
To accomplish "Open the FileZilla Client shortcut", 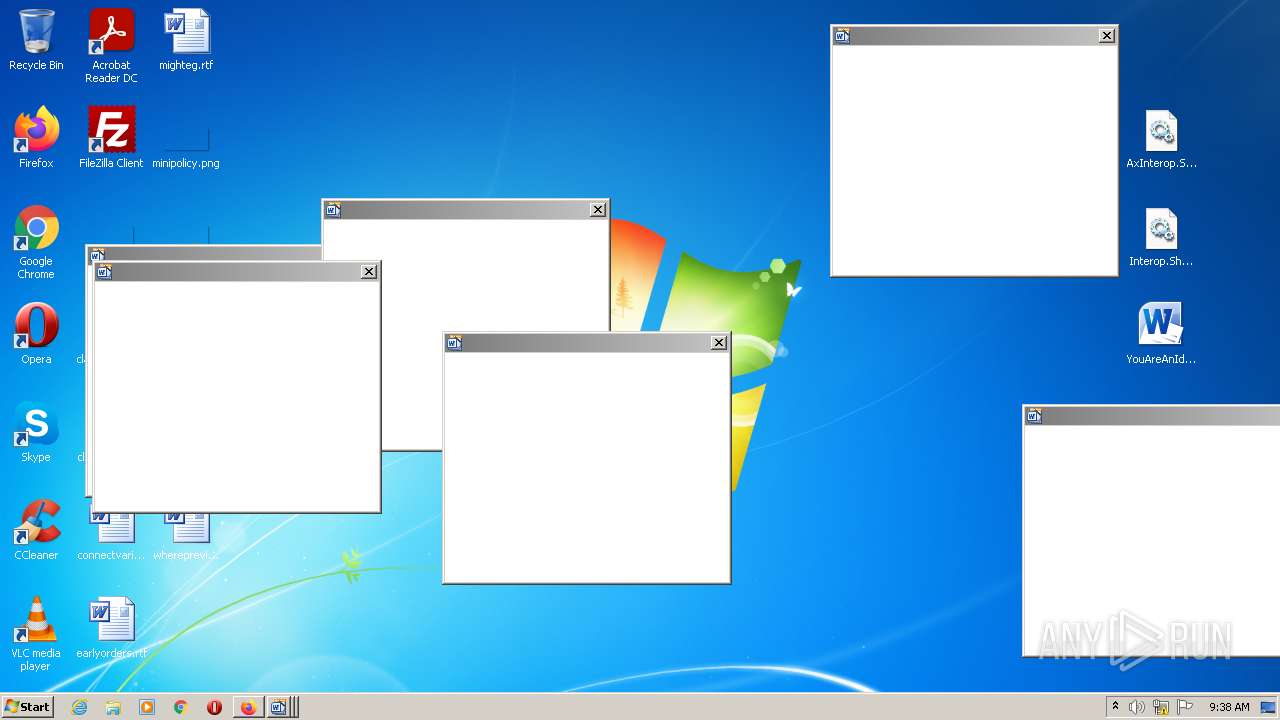I will (111, 138).
